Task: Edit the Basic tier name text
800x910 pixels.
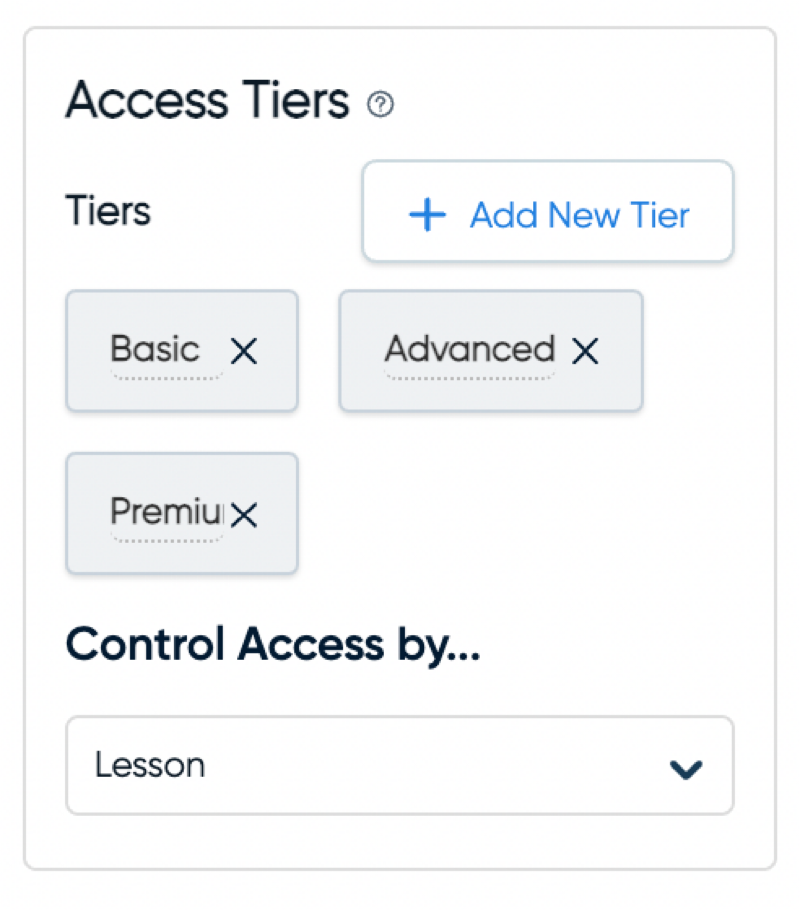Action: [x=155, y=349]
